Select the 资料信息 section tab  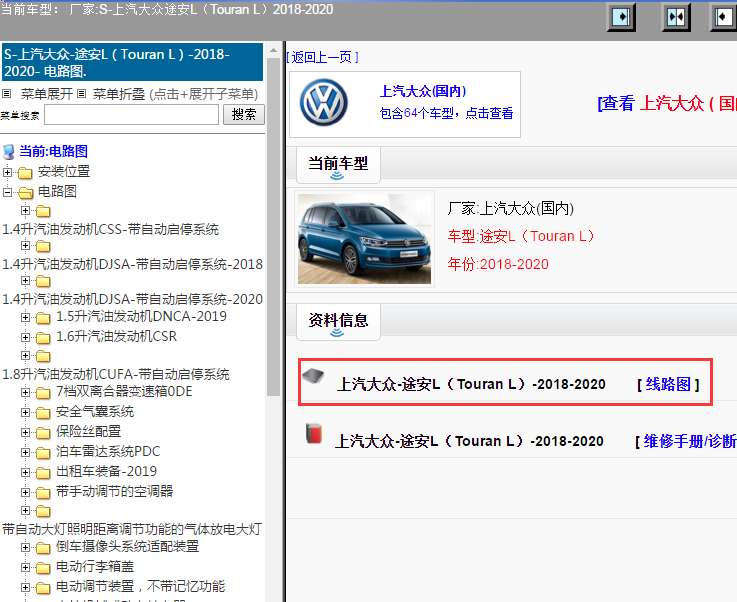pos(338,321)
